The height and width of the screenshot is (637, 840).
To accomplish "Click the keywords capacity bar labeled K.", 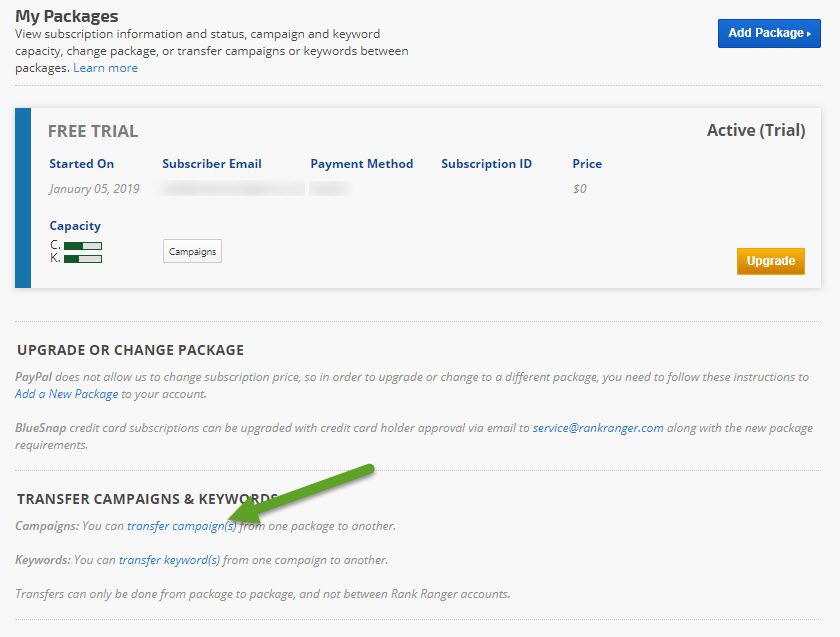I will [83, 259].
